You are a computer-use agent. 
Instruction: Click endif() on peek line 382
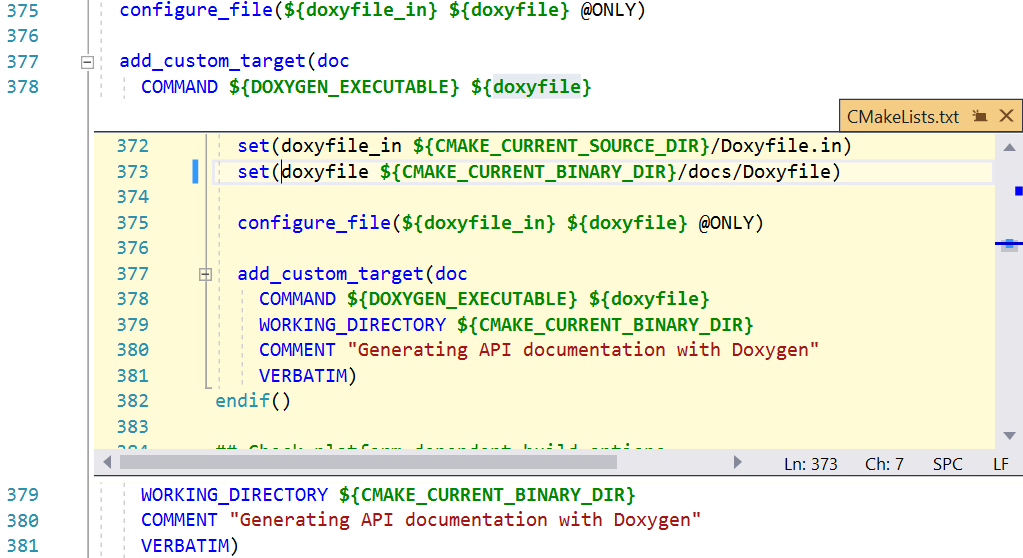[252, 401]
